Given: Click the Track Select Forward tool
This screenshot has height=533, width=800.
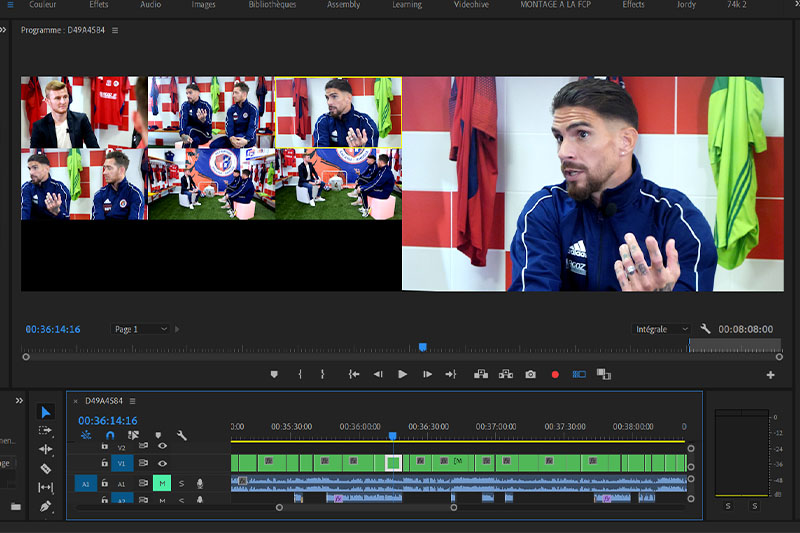Looking at the screenshot, I should 45,430.
